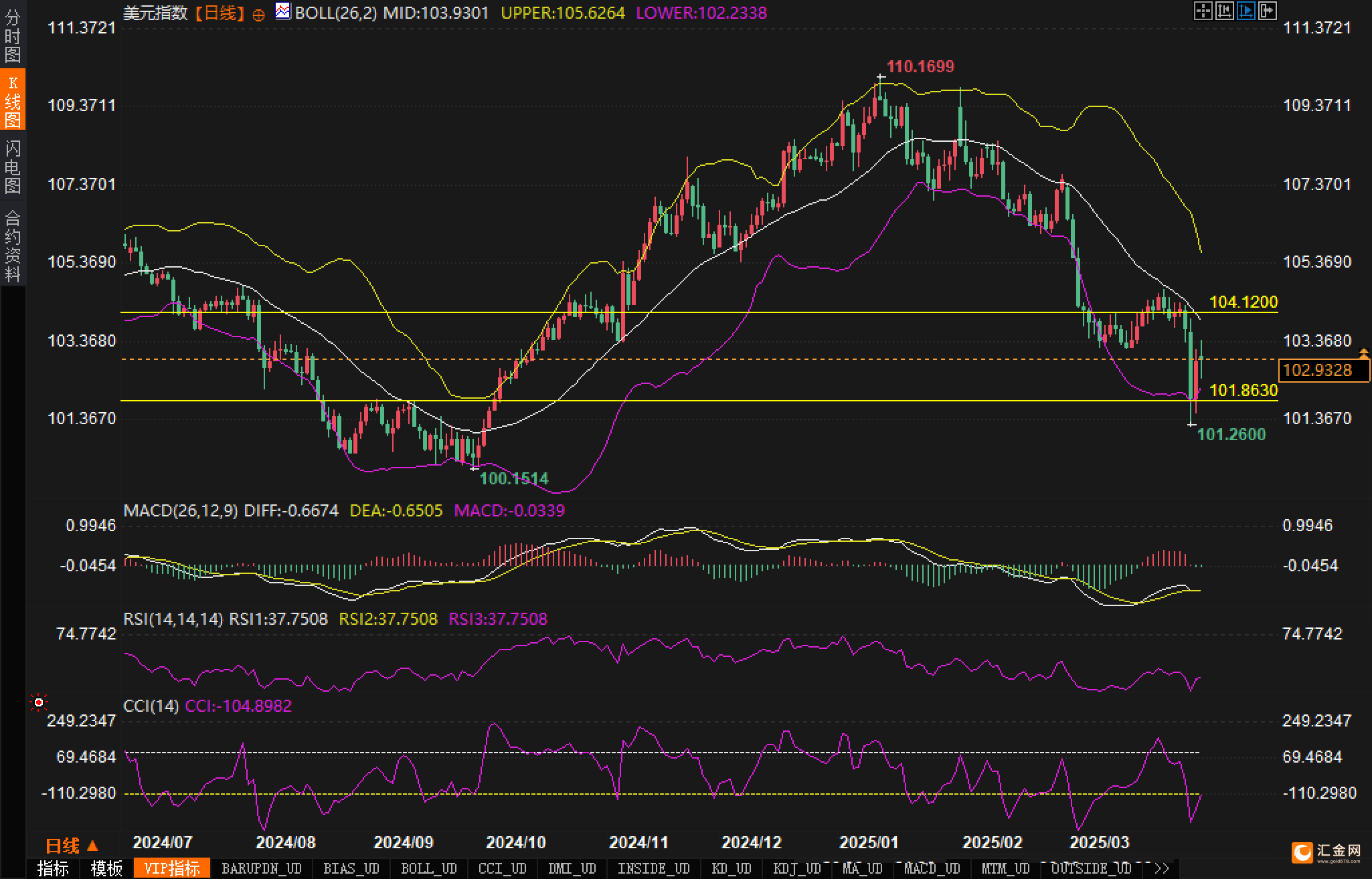
Task: Click the CCI:-104.8982 value
Action: pos(238,706)
